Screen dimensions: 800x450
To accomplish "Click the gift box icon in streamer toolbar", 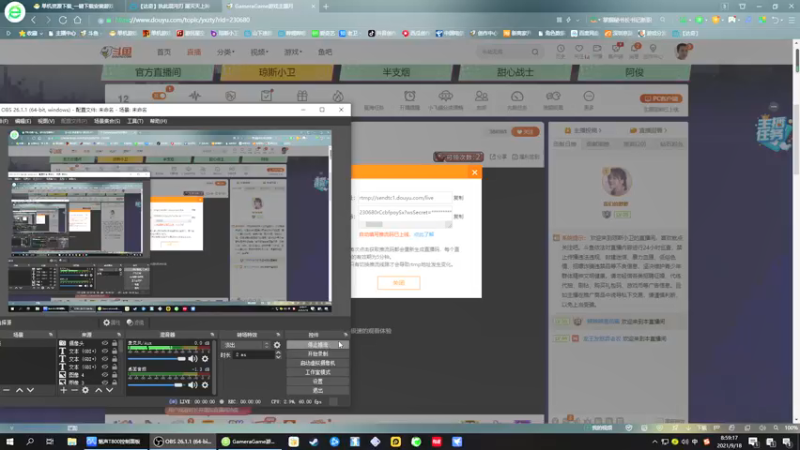I will (x=302, y=96).
